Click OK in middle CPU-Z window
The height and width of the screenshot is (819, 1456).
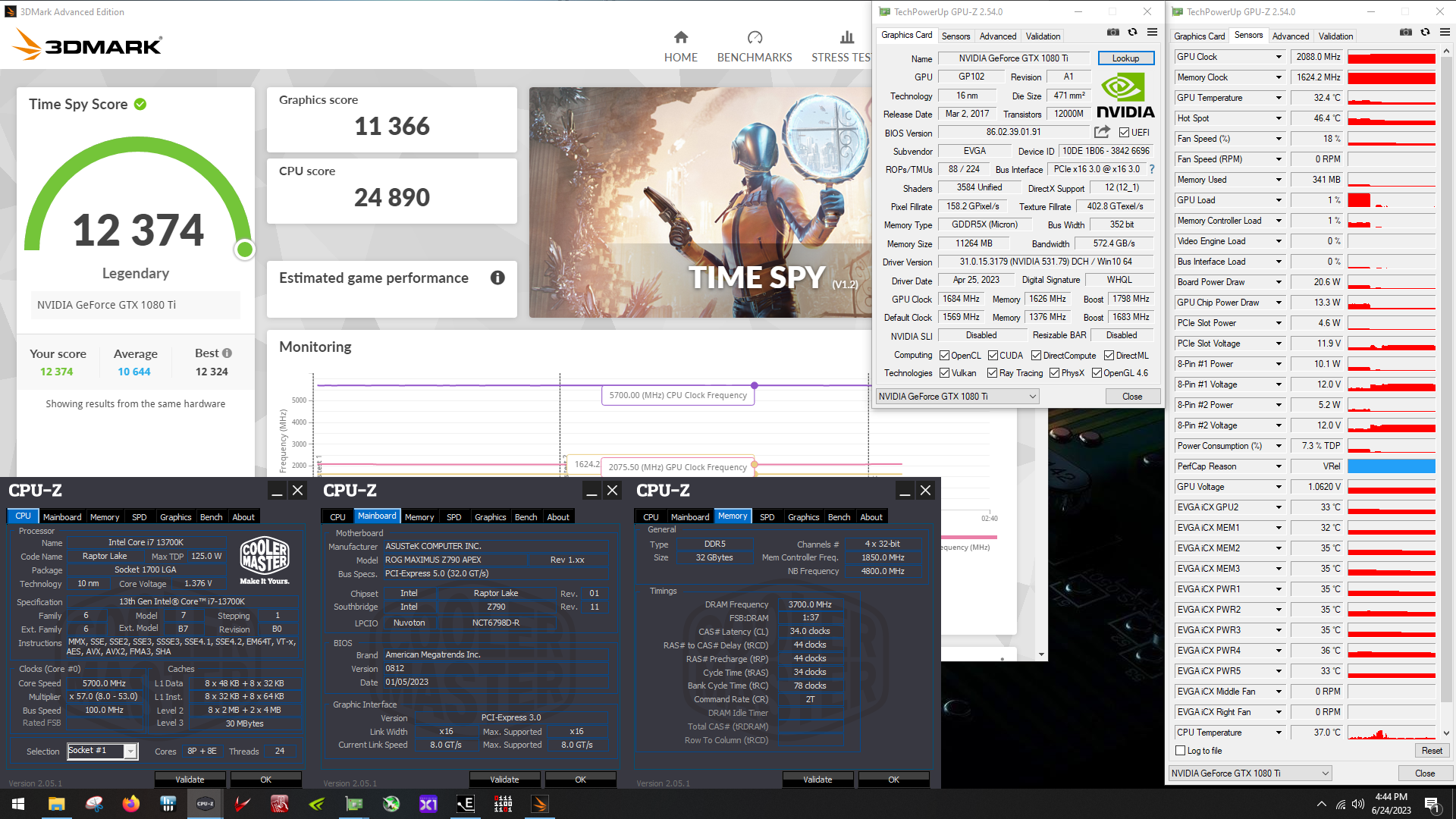(580, 779)
